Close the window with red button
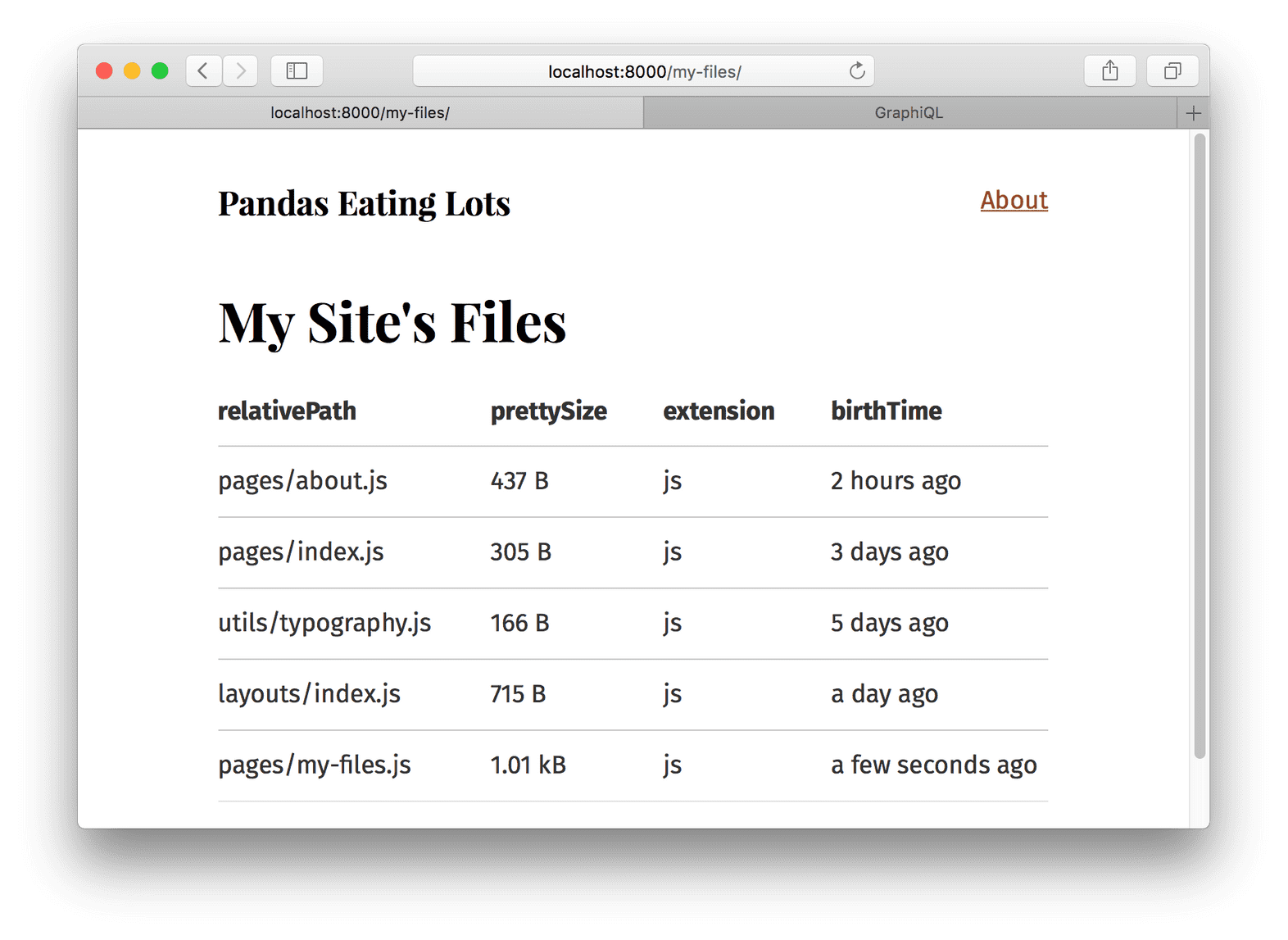 coord(104,71)
